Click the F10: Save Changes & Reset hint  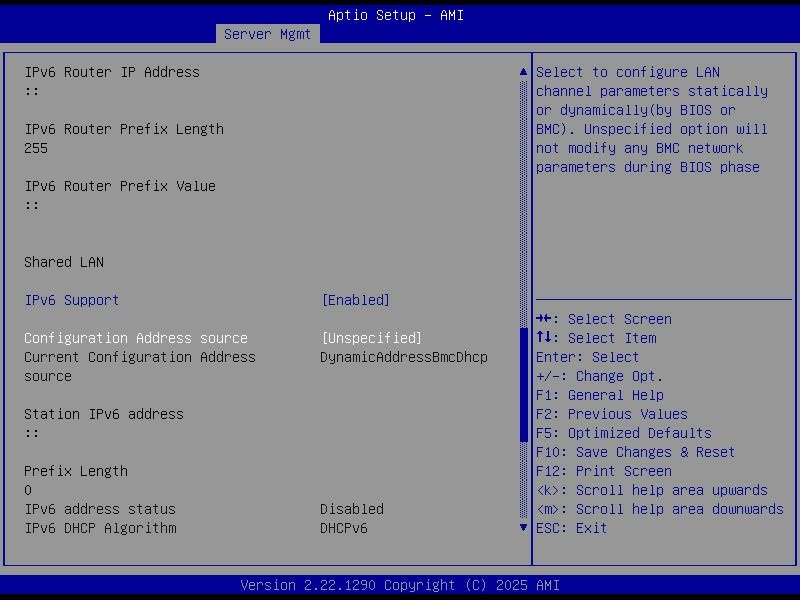(635, 452)
